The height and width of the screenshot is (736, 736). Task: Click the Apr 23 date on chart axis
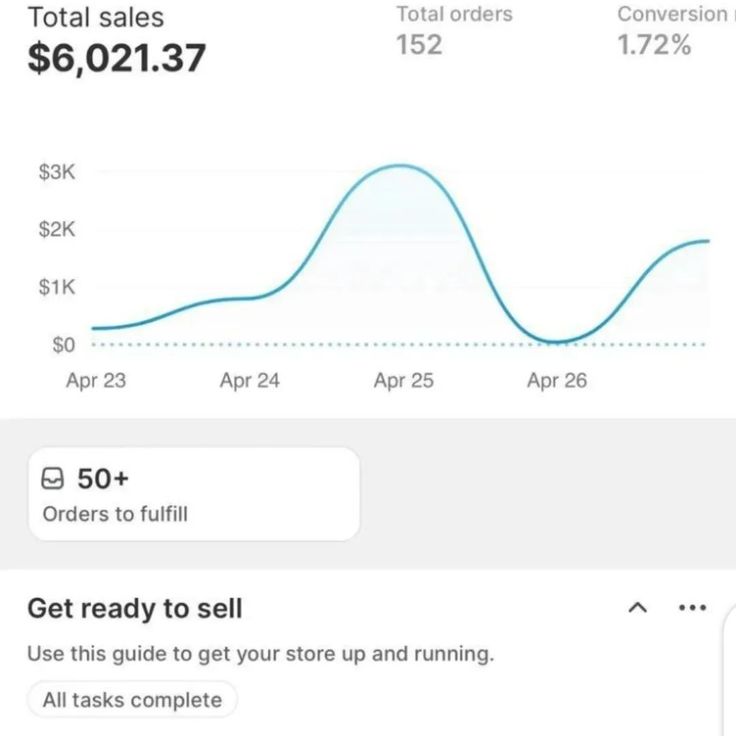point(96,381)
